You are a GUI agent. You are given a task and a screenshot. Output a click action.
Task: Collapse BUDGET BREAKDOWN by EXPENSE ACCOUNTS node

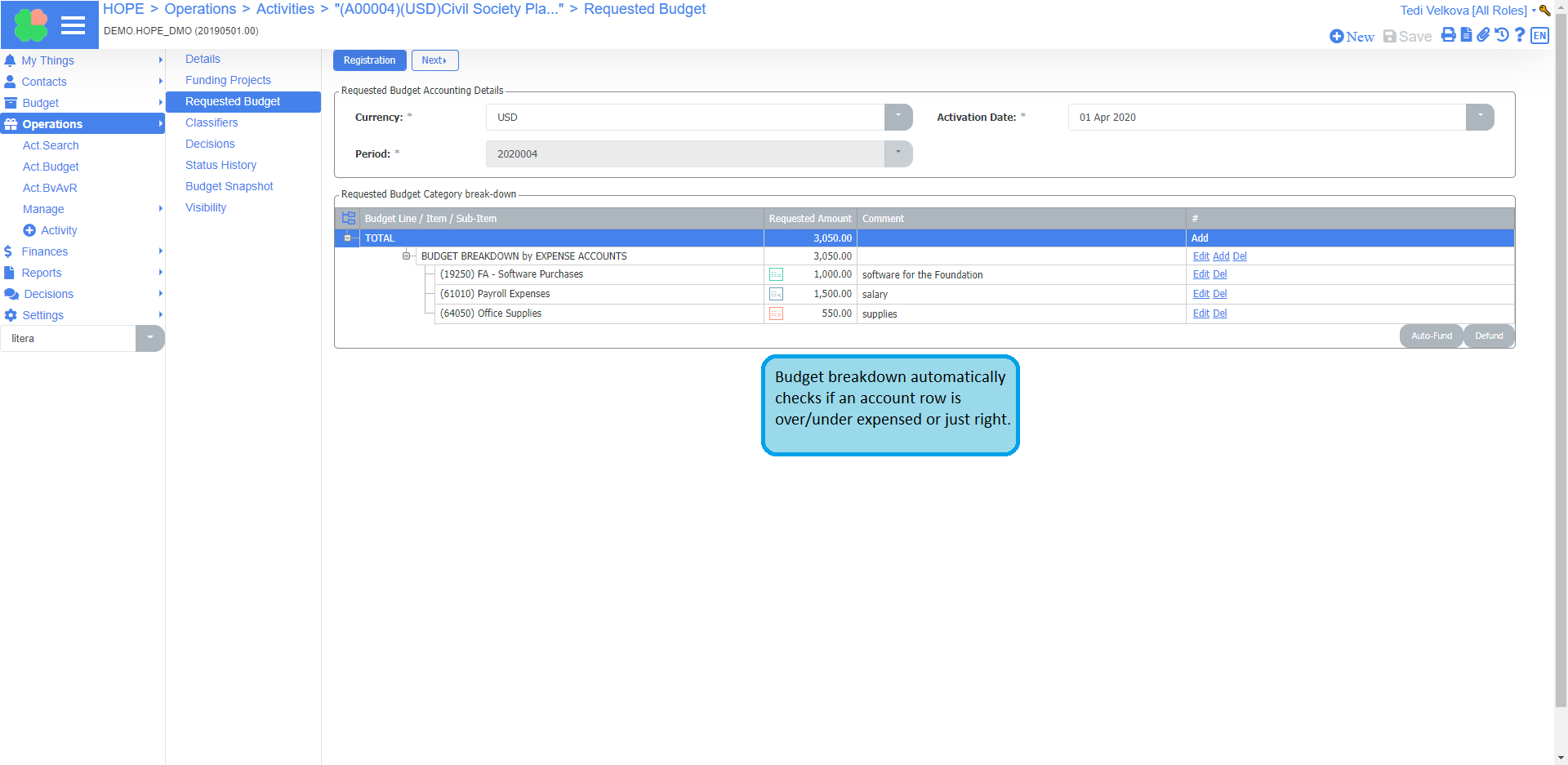406,256
